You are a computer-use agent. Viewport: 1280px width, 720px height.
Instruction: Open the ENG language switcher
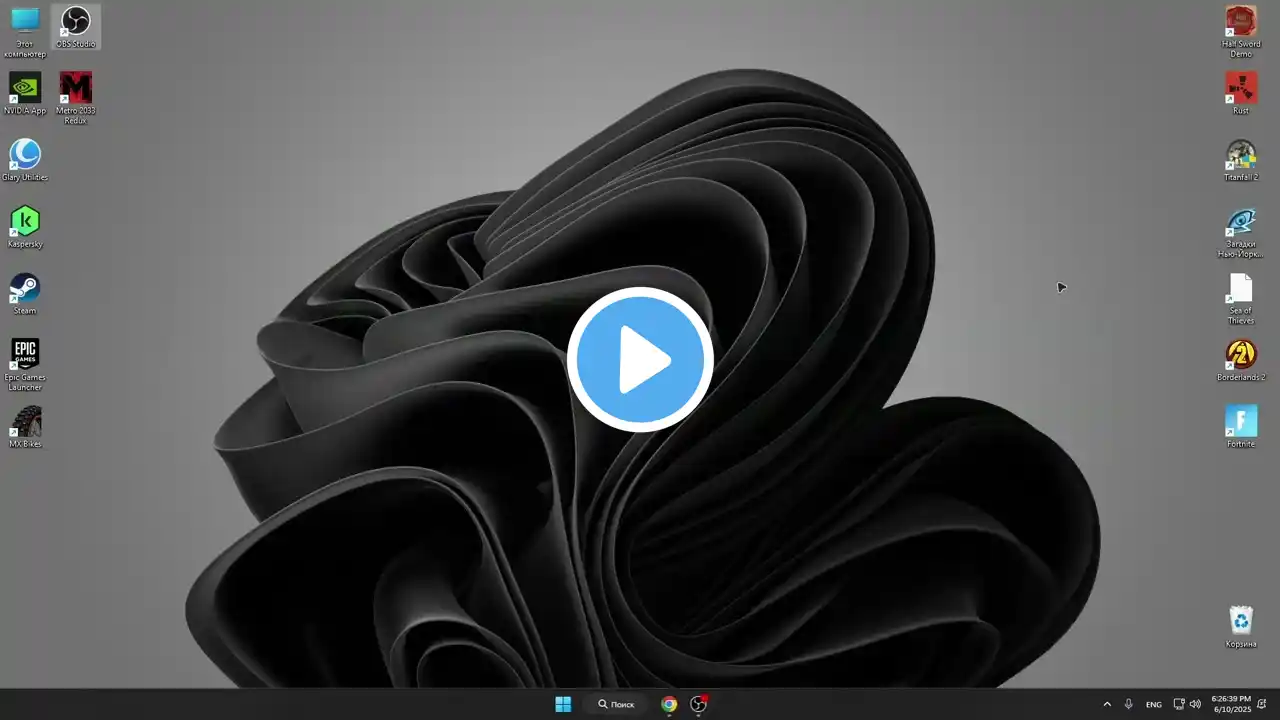pos(1154,704)
